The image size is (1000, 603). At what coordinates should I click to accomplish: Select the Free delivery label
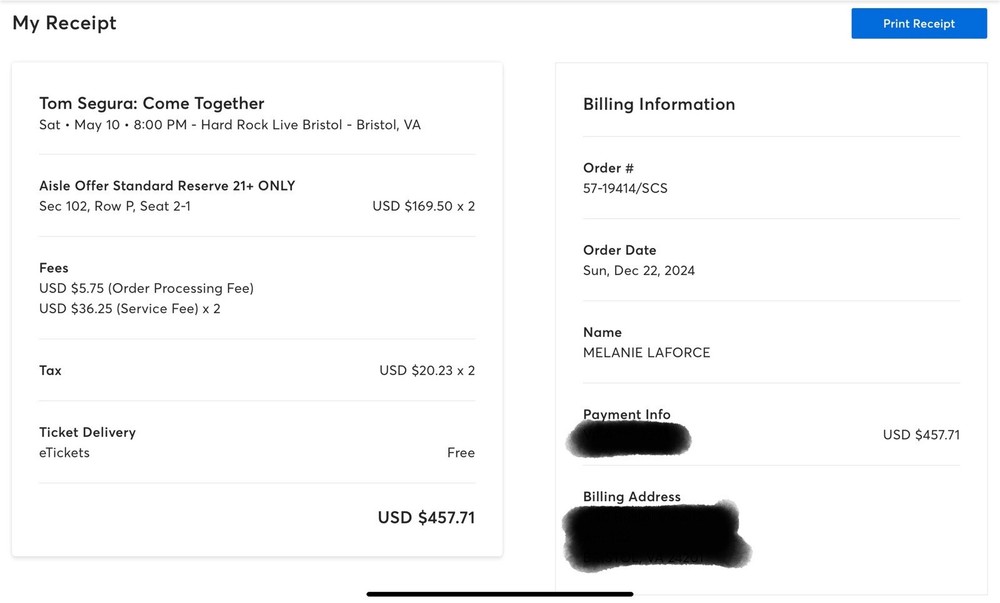coord(461,452)
